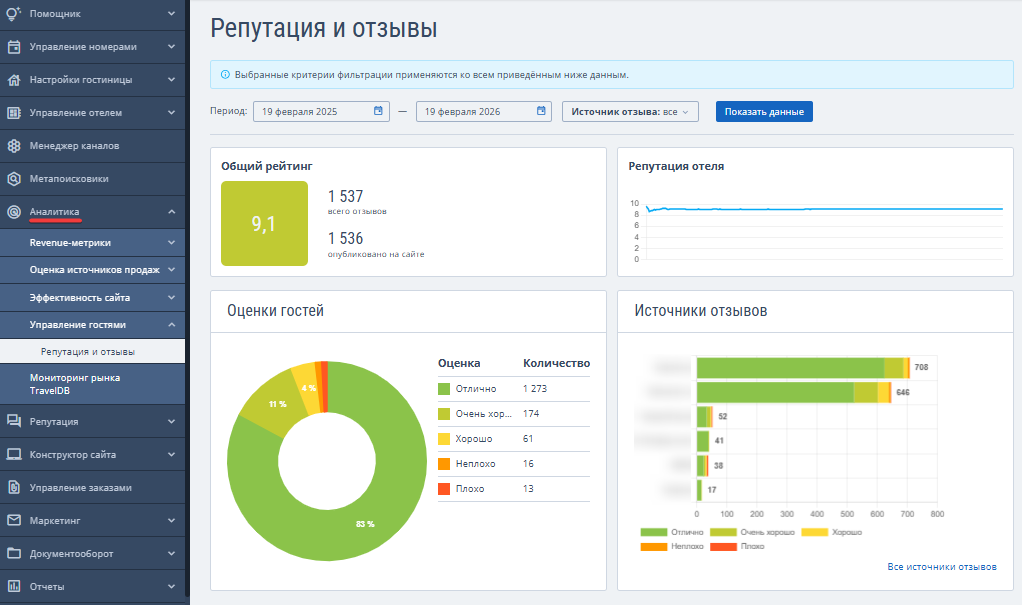1022x605 pixels.
Task: Click the Менеджер каналов icon
Action: point(14,146)
